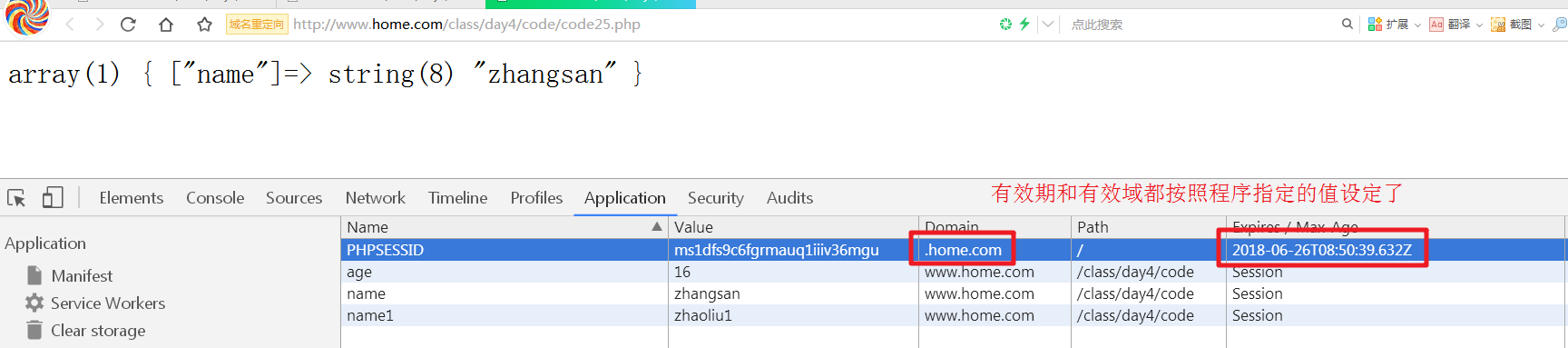Screen dimensions: 1568x348
Task: Open the Sources tab
Action: pyautogui.click(x=294, y=198)
